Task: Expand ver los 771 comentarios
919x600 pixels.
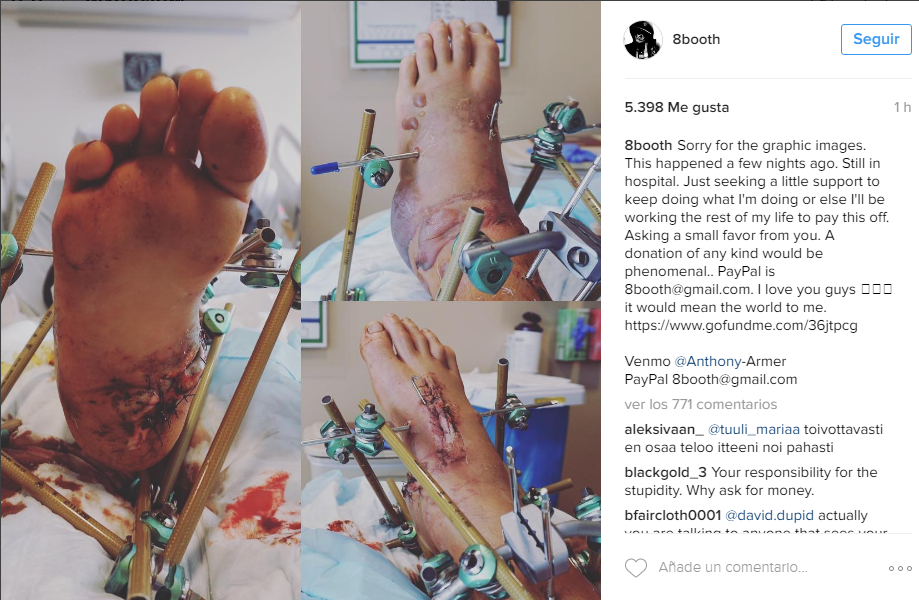Action: click(x=700, y=404)
